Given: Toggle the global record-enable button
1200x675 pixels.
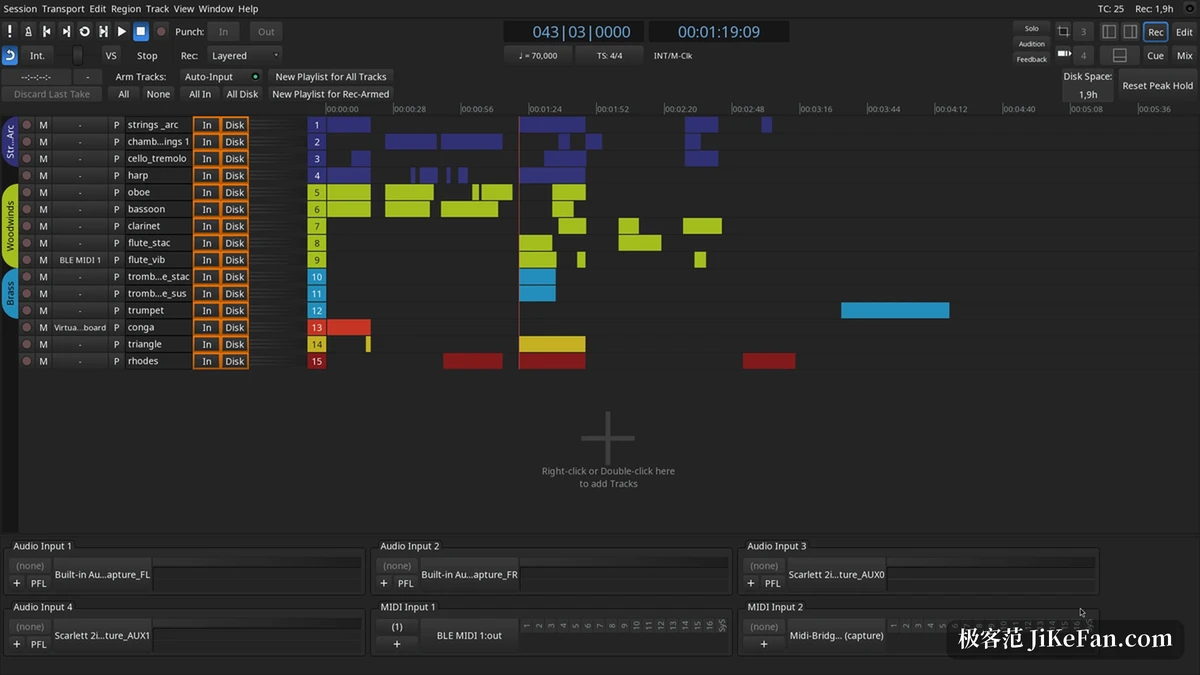Looking at the screenshot, I should pyautogui.click(x=161, y=32).
